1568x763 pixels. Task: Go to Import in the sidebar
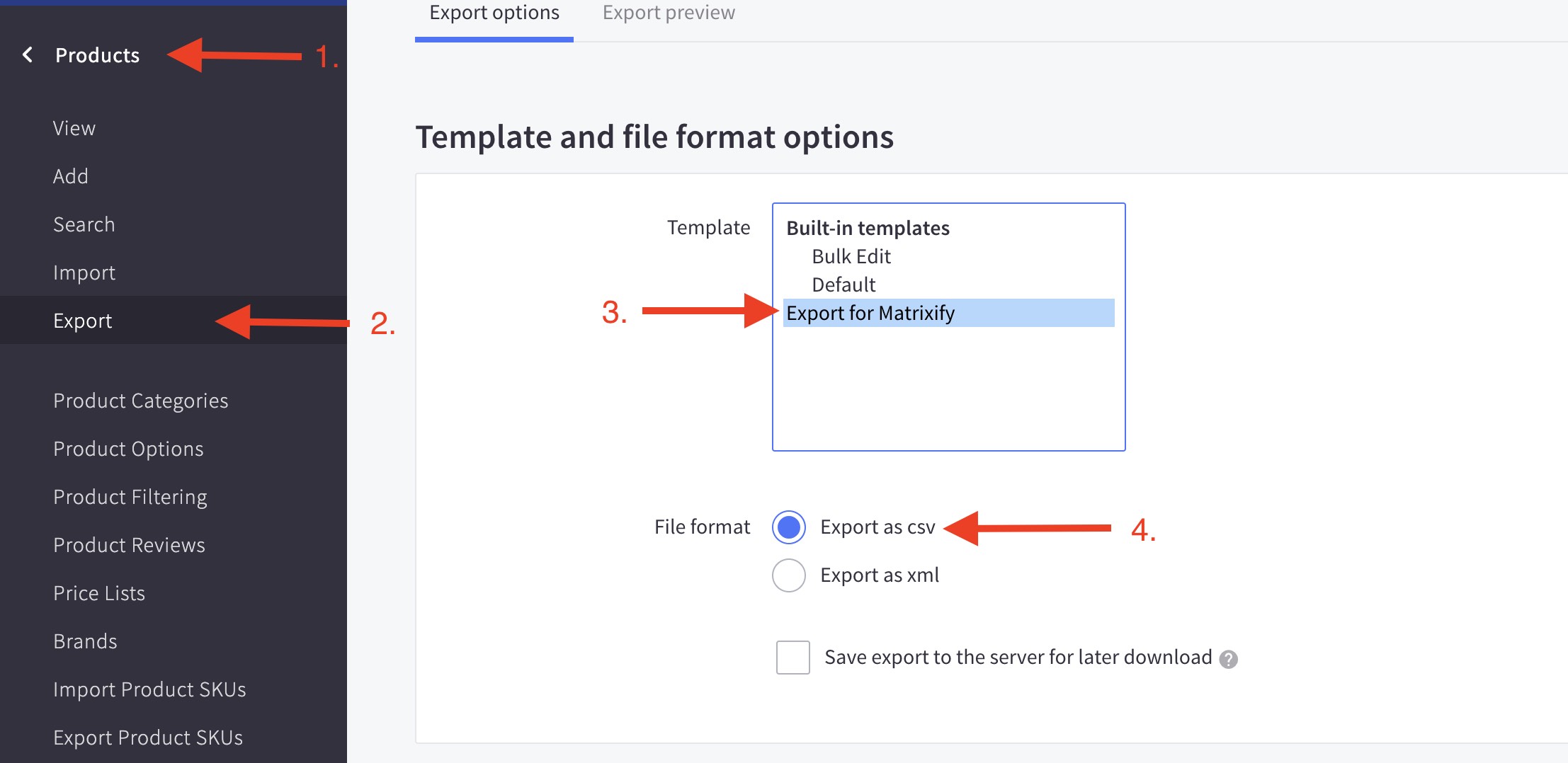pyautogui.click(x=84, y=272)
